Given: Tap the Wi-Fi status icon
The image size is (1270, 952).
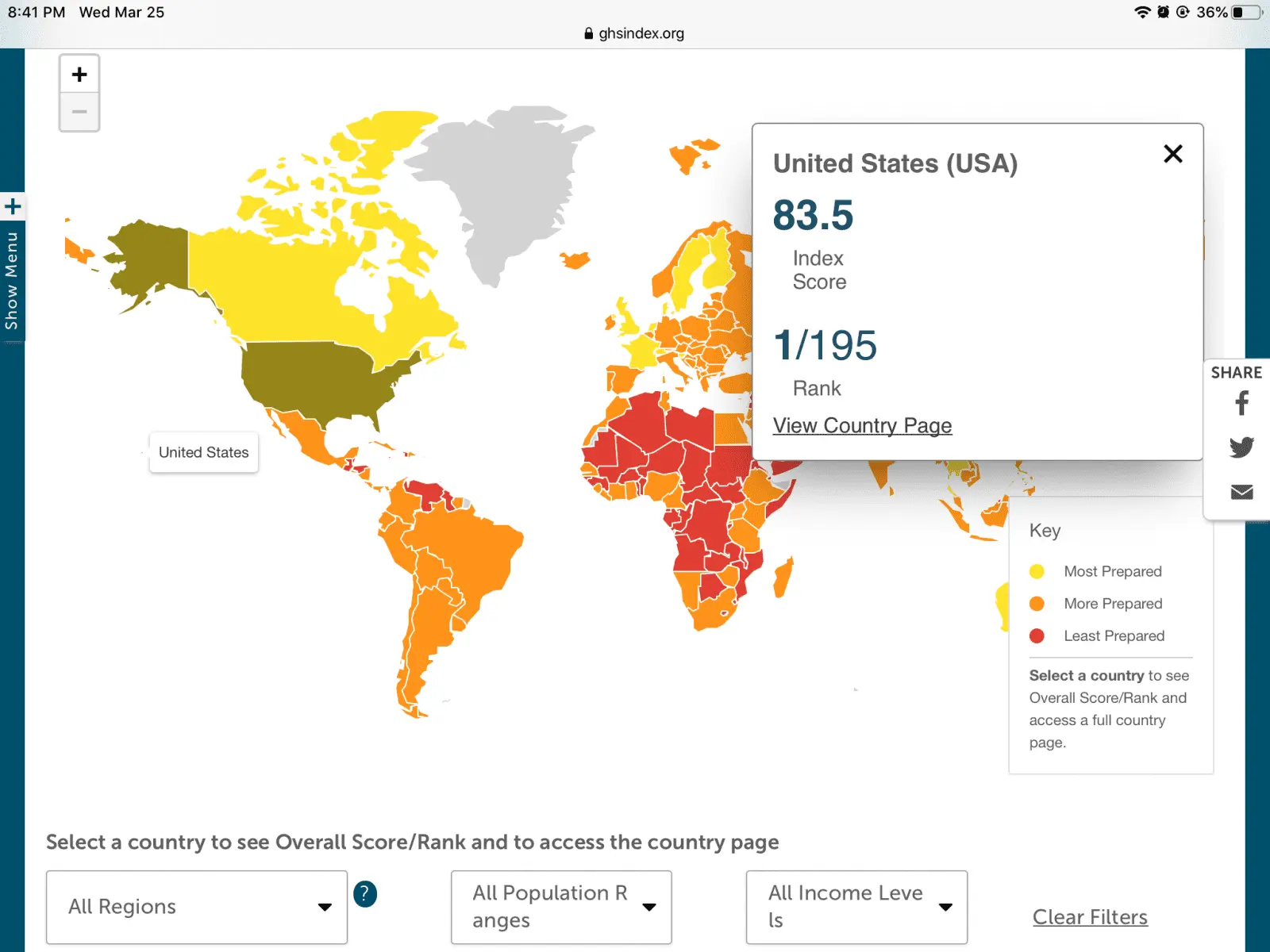Looking at the screenshot, I should 1142,12.
